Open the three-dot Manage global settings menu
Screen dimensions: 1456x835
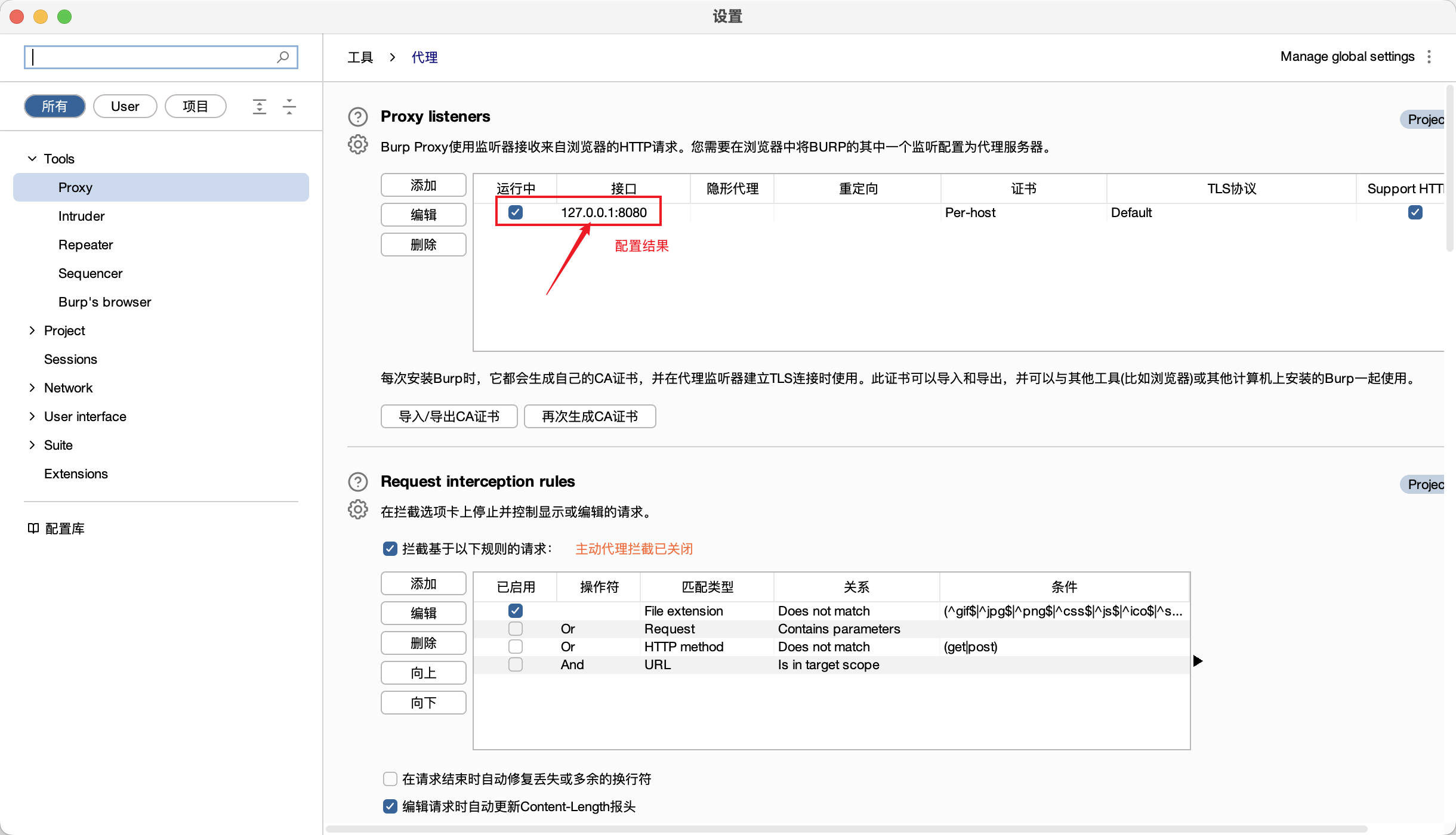coord(1429,57)
